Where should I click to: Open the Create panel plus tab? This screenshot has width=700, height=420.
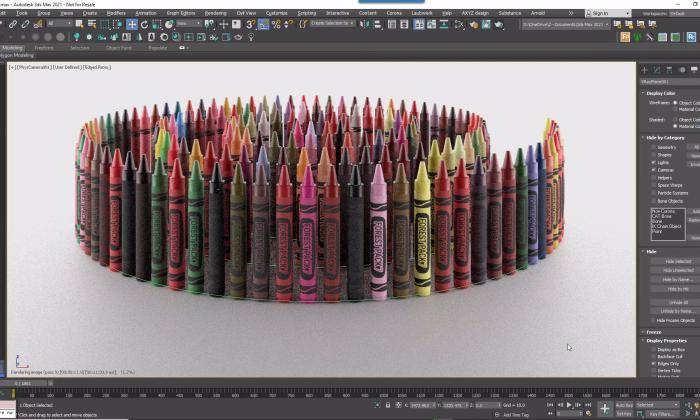644,70
